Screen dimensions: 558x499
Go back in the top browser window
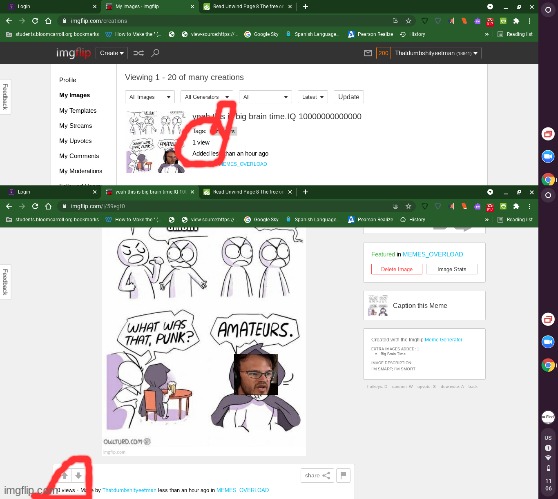point(9,21)
